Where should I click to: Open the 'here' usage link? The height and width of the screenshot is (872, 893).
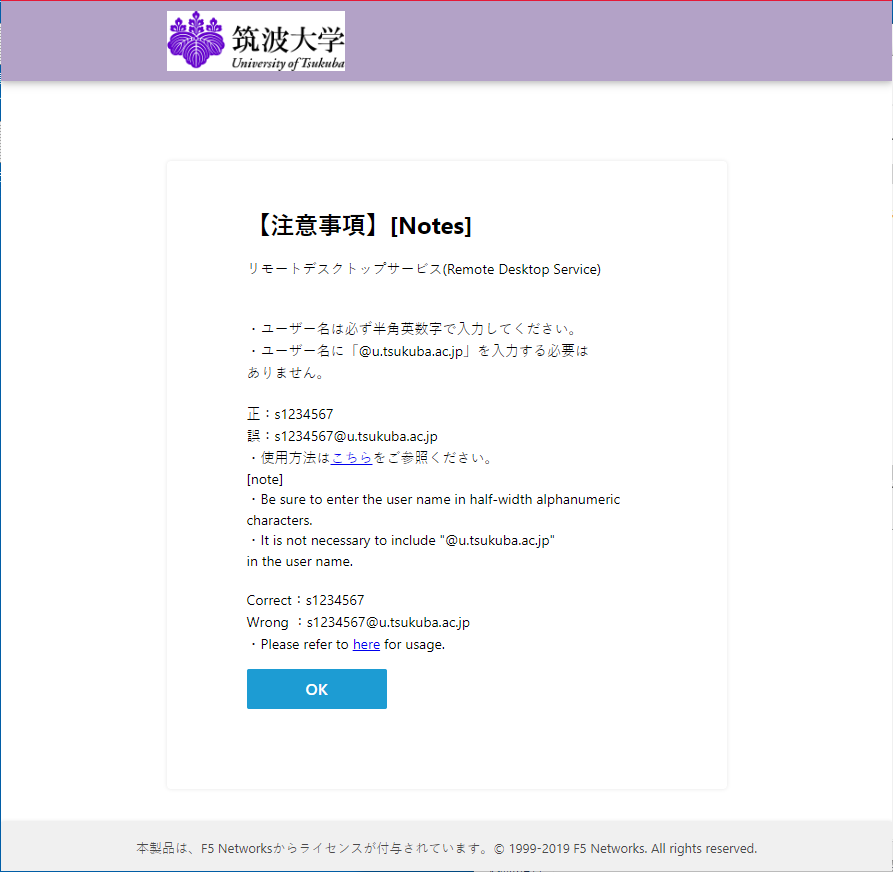(366, 645)
